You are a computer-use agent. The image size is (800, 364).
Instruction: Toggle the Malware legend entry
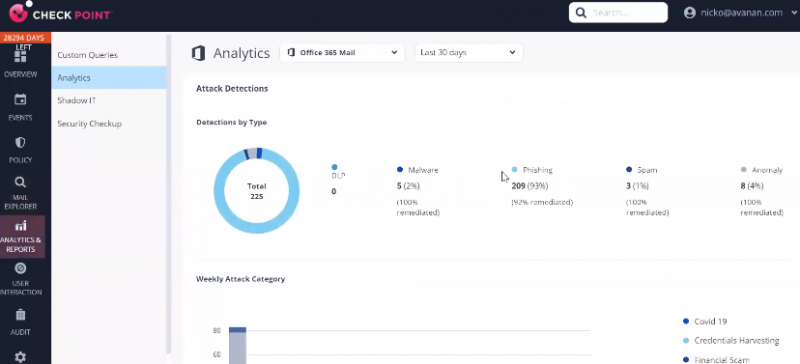[417, 170]
